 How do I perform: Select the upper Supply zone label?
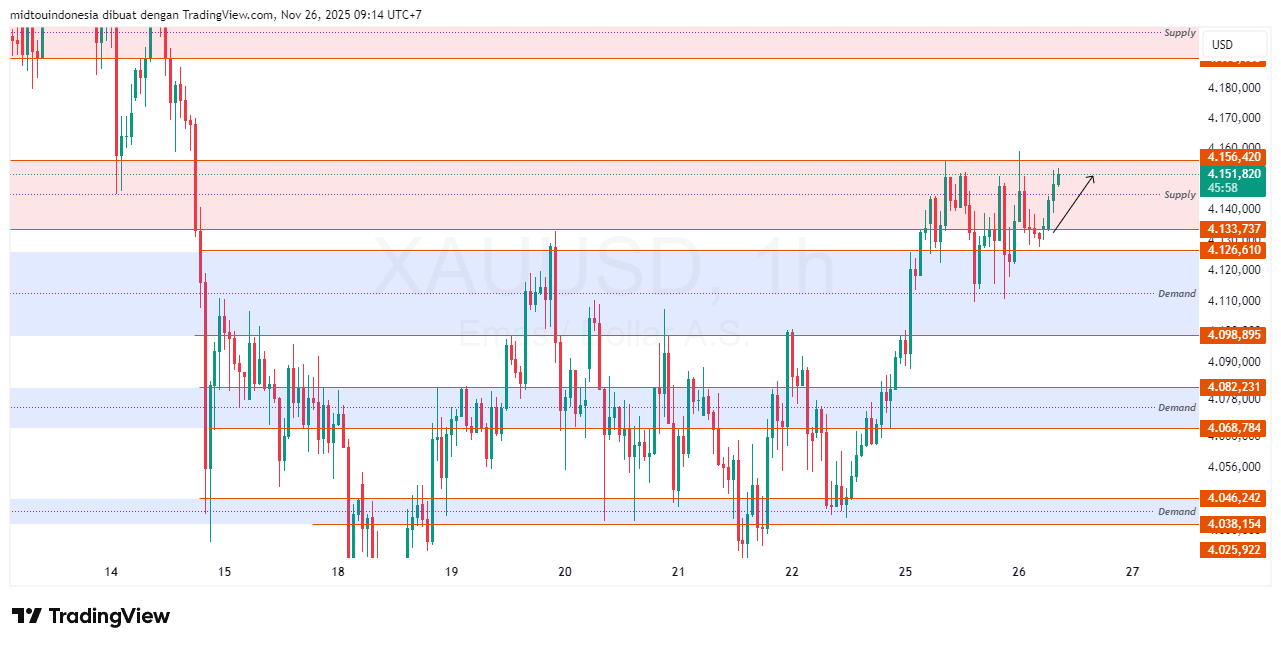(1178, 32)
